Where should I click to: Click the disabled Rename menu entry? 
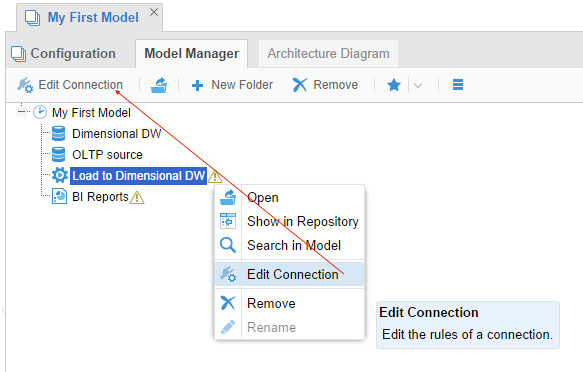tap(289, 327)
